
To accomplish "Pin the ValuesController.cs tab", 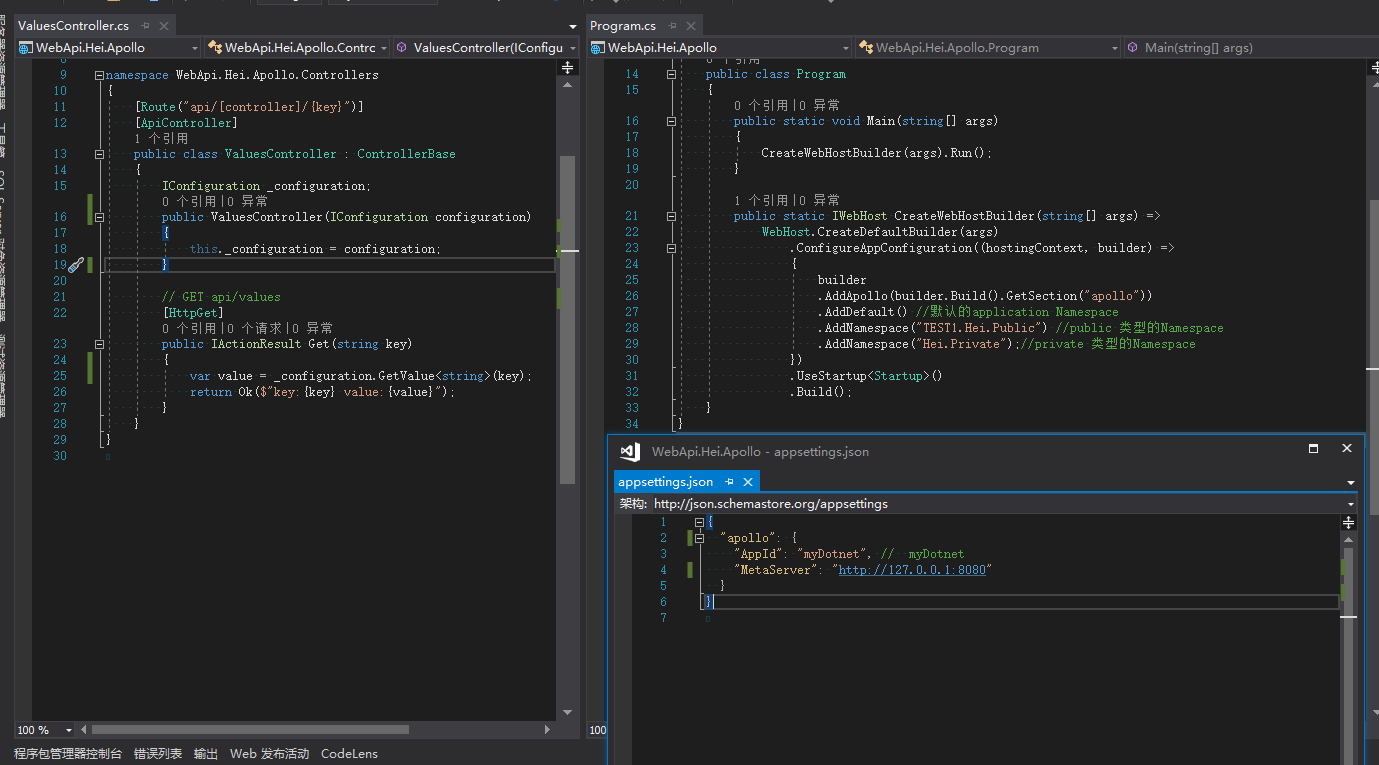I will 147,25.
